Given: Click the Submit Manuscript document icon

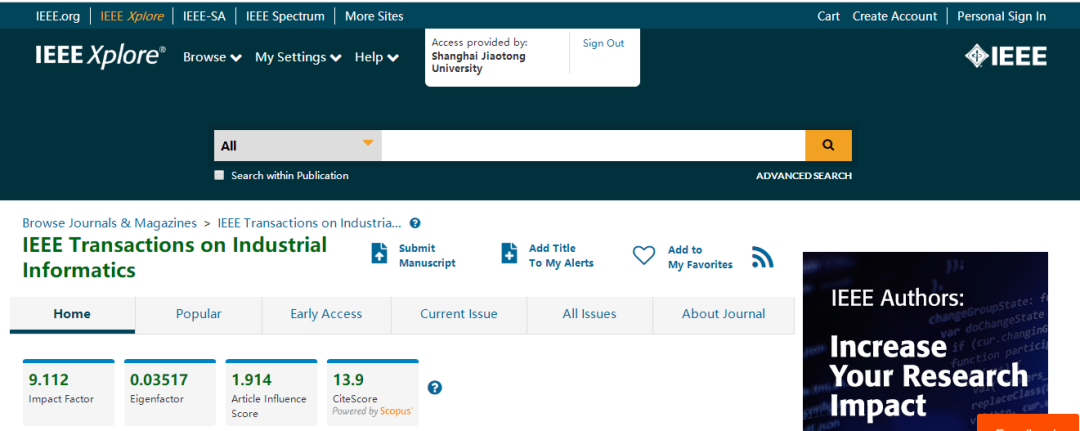Looking at the screenshot, I should tap(379, 254).
